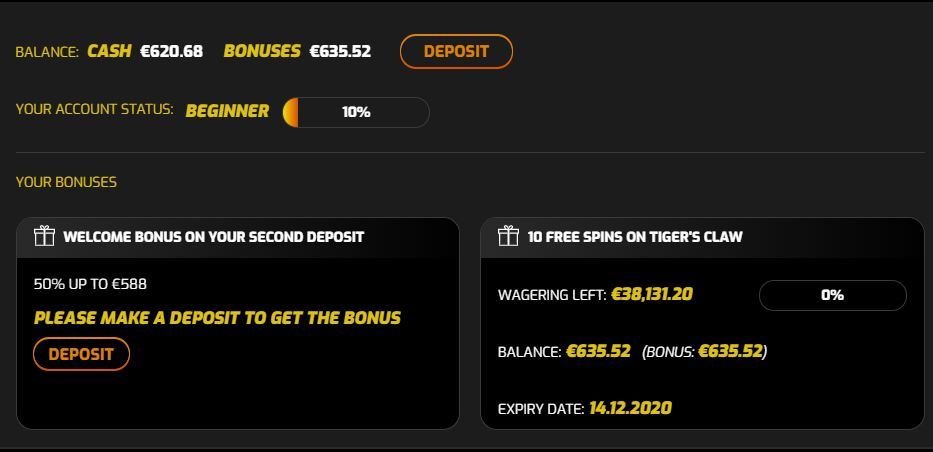Click the expiry date 14.12.2020
Viewport: 933px width, 452px height.
tap(630, 408)
